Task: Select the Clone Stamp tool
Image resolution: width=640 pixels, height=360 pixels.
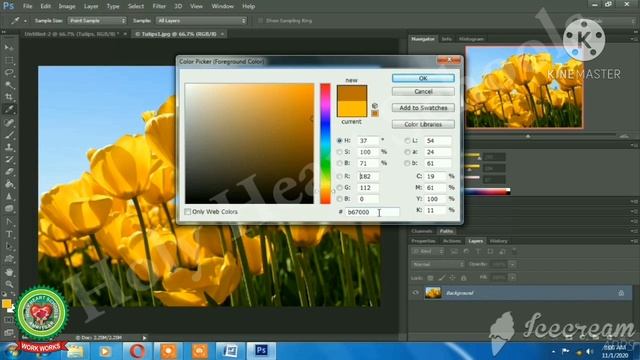Action: click(x=9, y=147)
